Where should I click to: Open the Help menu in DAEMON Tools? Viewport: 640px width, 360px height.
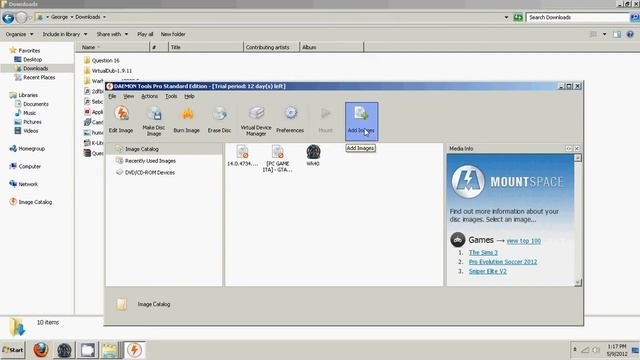(189, 96)
